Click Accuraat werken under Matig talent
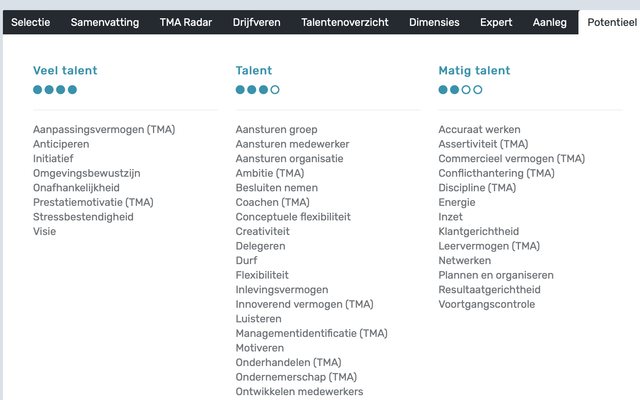The width and height of the screenshot is (640, 400). point(479,130)
